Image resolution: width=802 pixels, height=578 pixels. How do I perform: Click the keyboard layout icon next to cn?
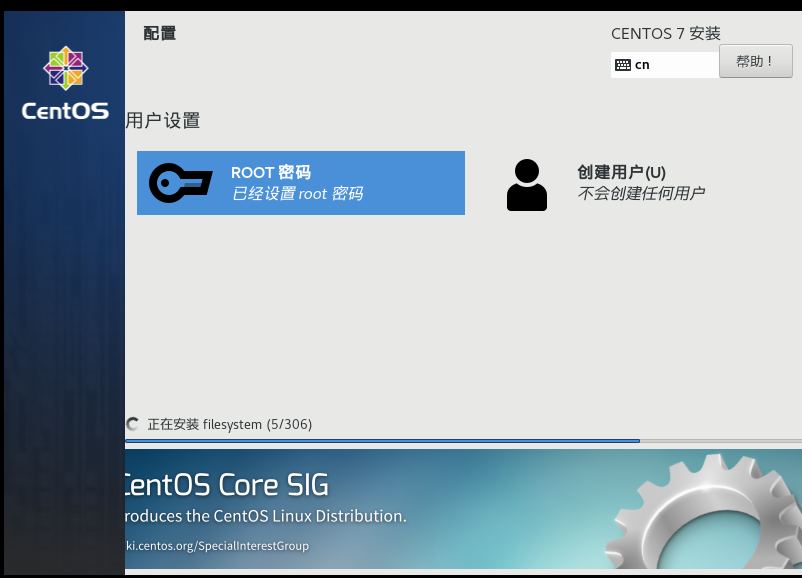click(625, 63)
